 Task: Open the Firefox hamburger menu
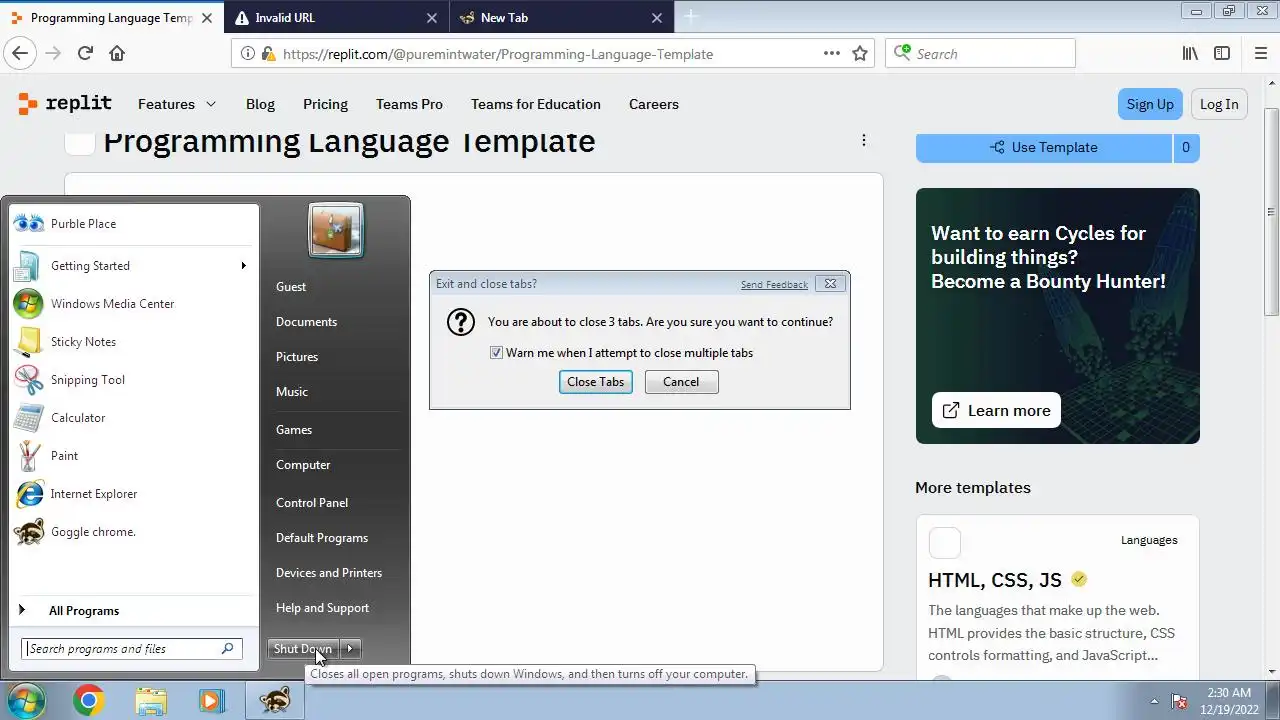point(1260,54)
